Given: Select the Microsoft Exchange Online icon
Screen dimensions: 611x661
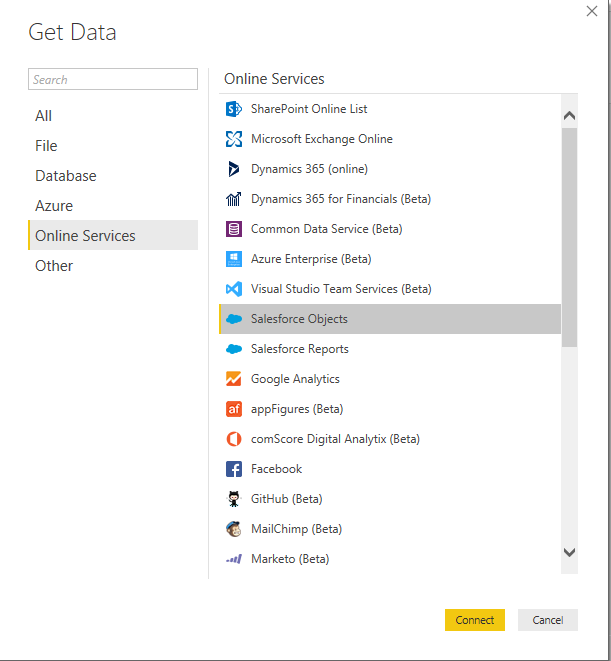Looking at the screenshot, I should click(x=234, y=139).
